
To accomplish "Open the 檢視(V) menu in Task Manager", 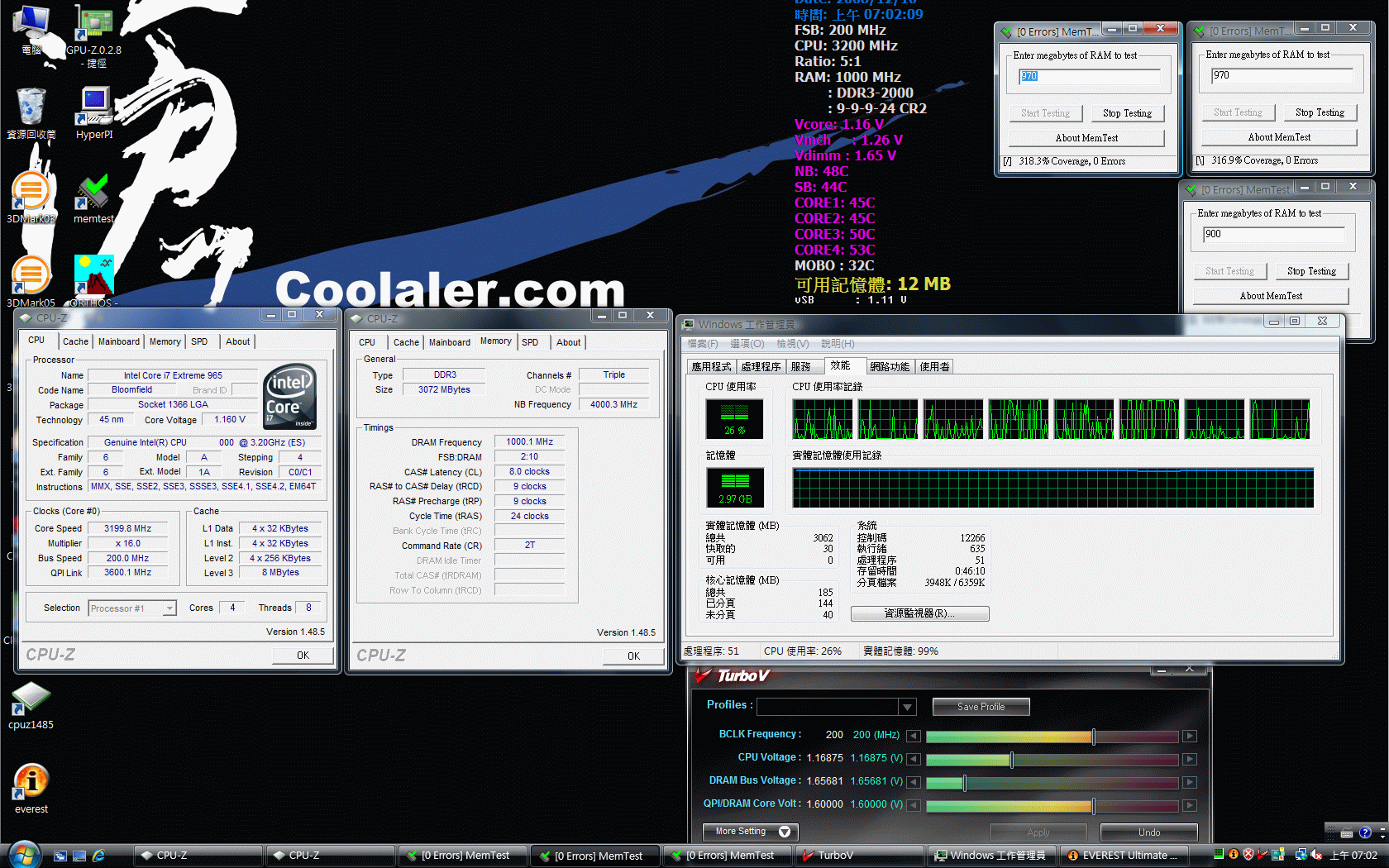I will click(792, 344).
